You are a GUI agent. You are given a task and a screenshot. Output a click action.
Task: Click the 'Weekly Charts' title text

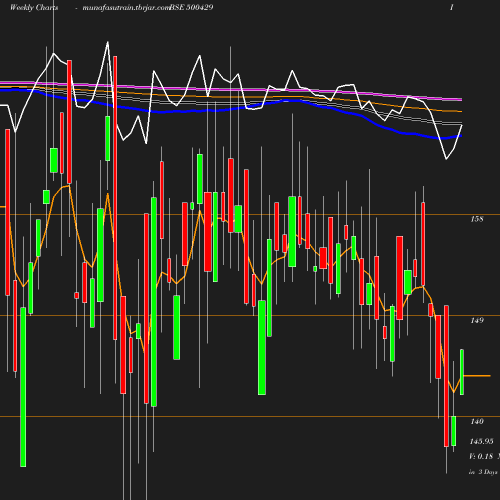[34, 7]
